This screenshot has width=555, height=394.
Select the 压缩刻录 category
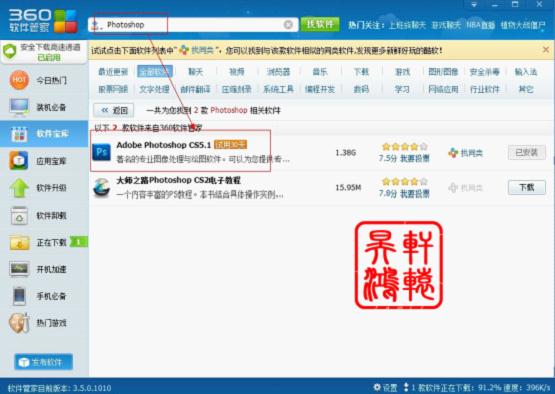tap(236, 89)
